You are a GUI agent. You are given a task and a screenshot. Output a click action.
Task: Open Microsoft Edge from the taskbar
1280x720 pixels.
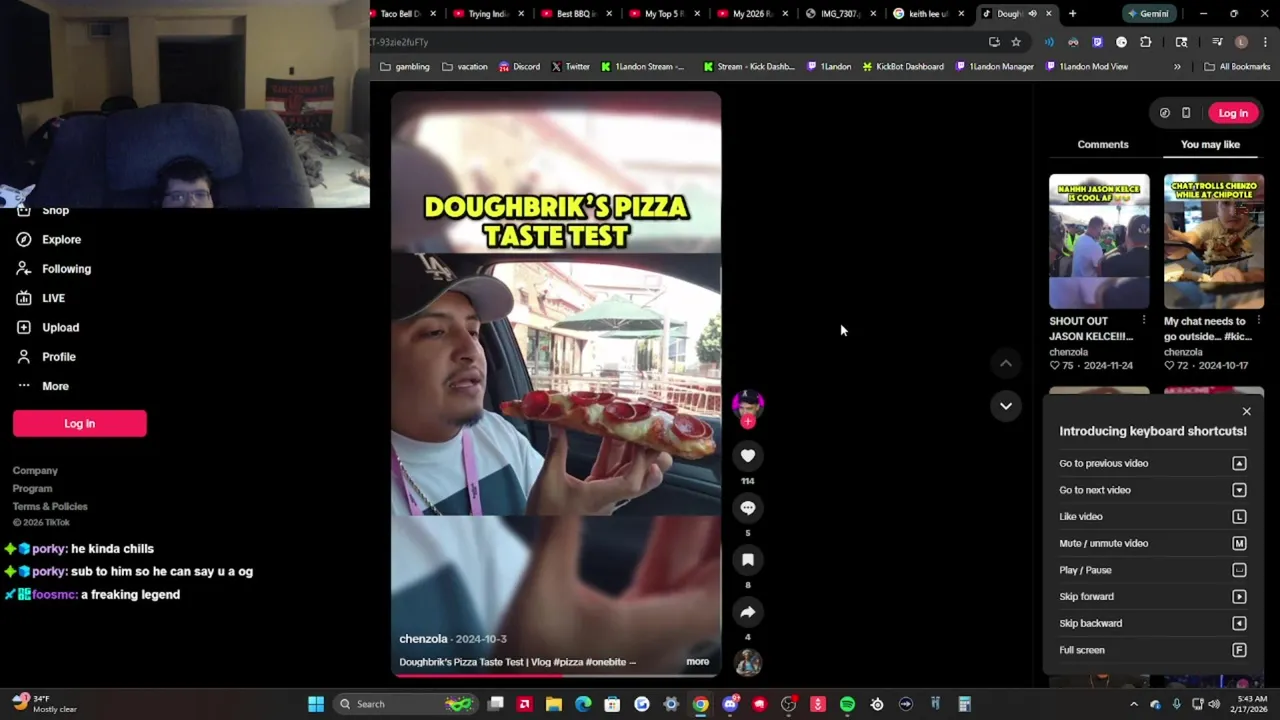[583, 704]
